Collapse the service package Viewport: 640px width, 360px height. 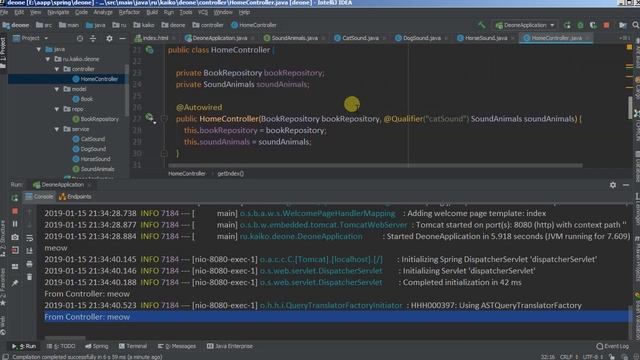coord(57,129)
